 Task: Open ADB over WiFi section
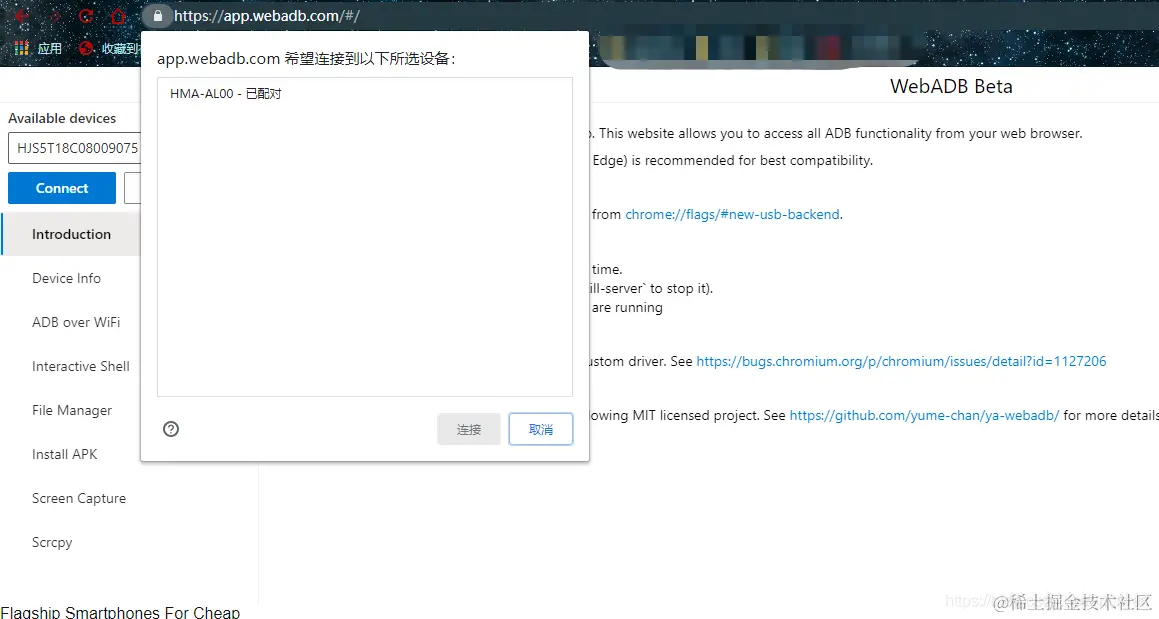pyautogui.click(x=75, y=322)
